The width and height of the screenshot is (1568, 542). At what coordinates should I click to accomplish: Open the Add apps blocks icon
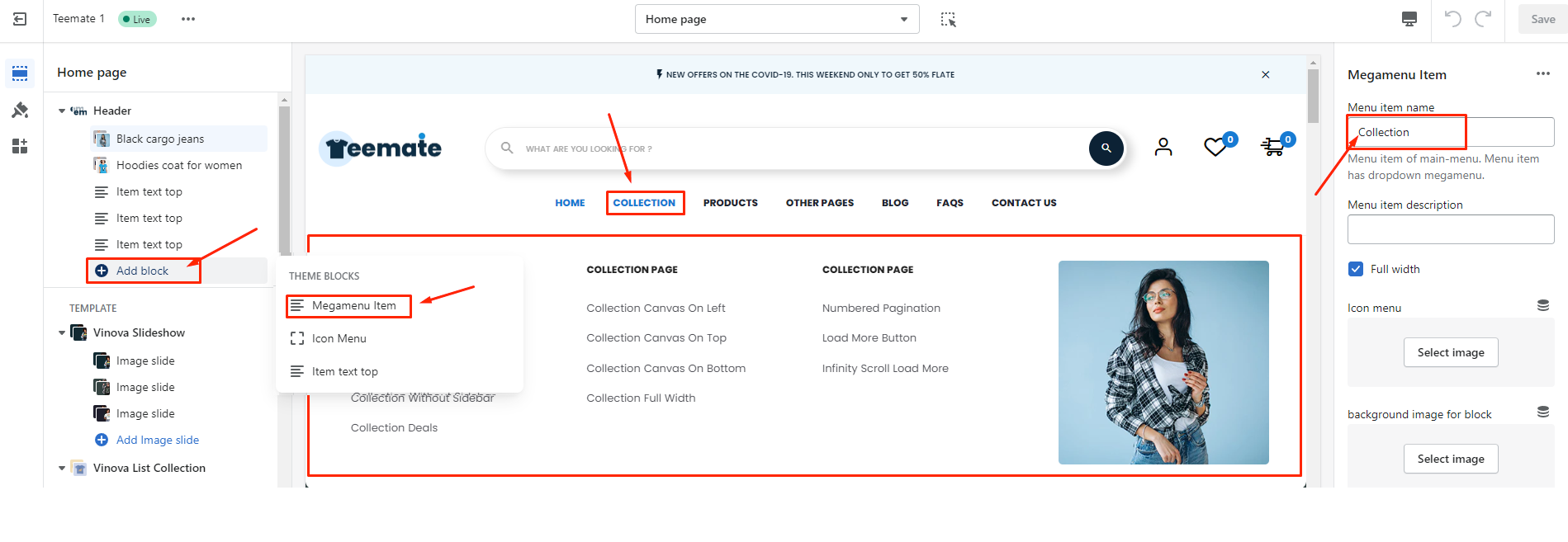point(20,146)
